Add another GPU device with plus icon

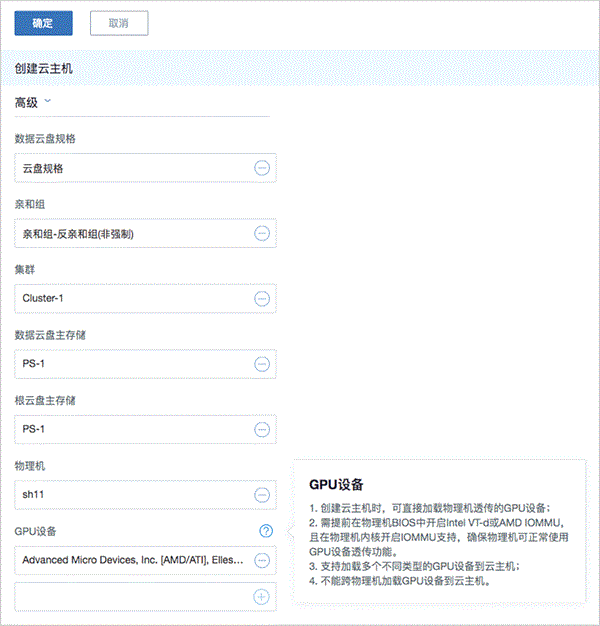262,596
